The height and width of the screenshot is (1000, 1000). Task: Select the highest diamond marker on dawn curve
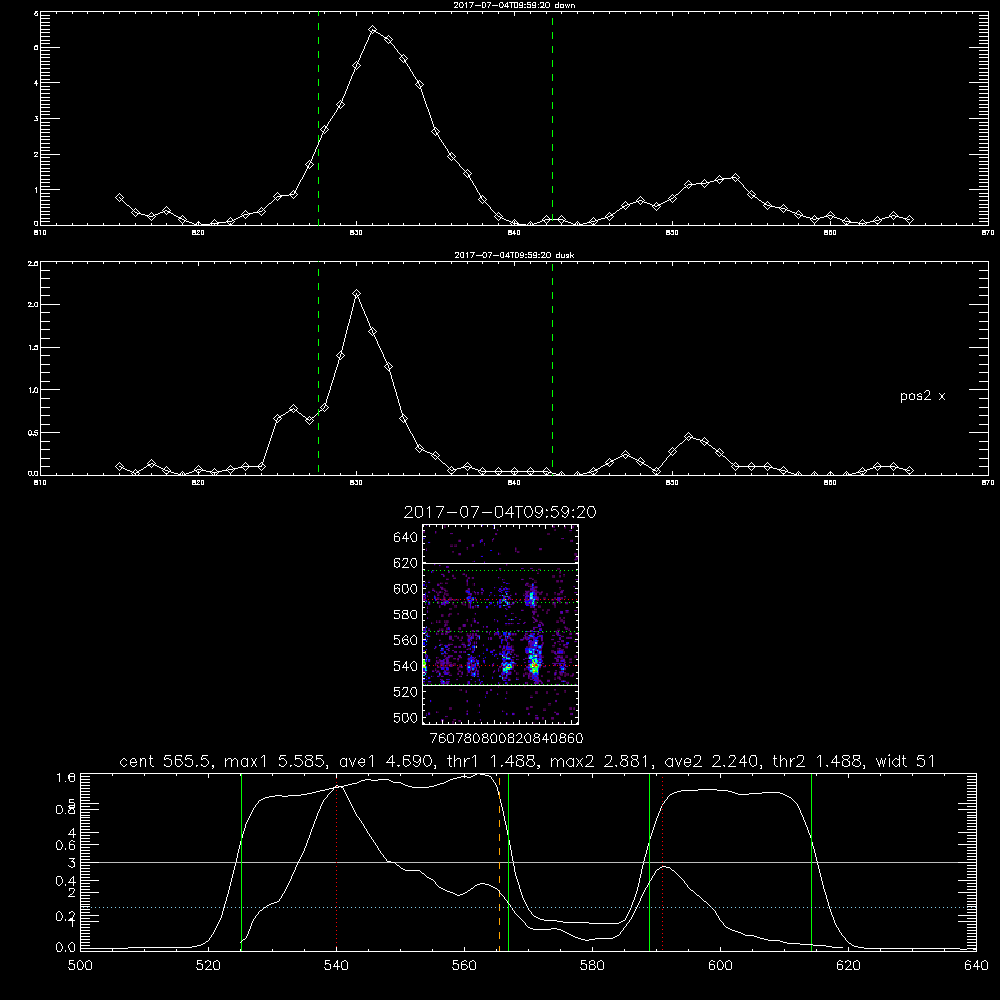373,30
